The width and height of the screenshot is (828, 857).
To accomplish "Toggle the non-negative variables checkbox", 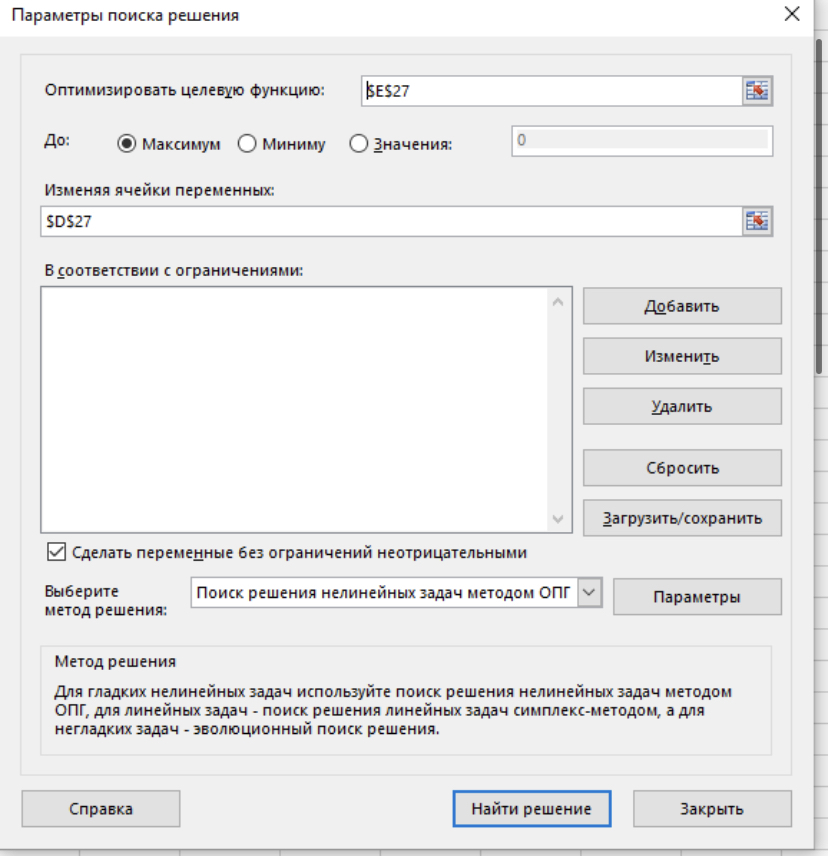I will [56, 552].
